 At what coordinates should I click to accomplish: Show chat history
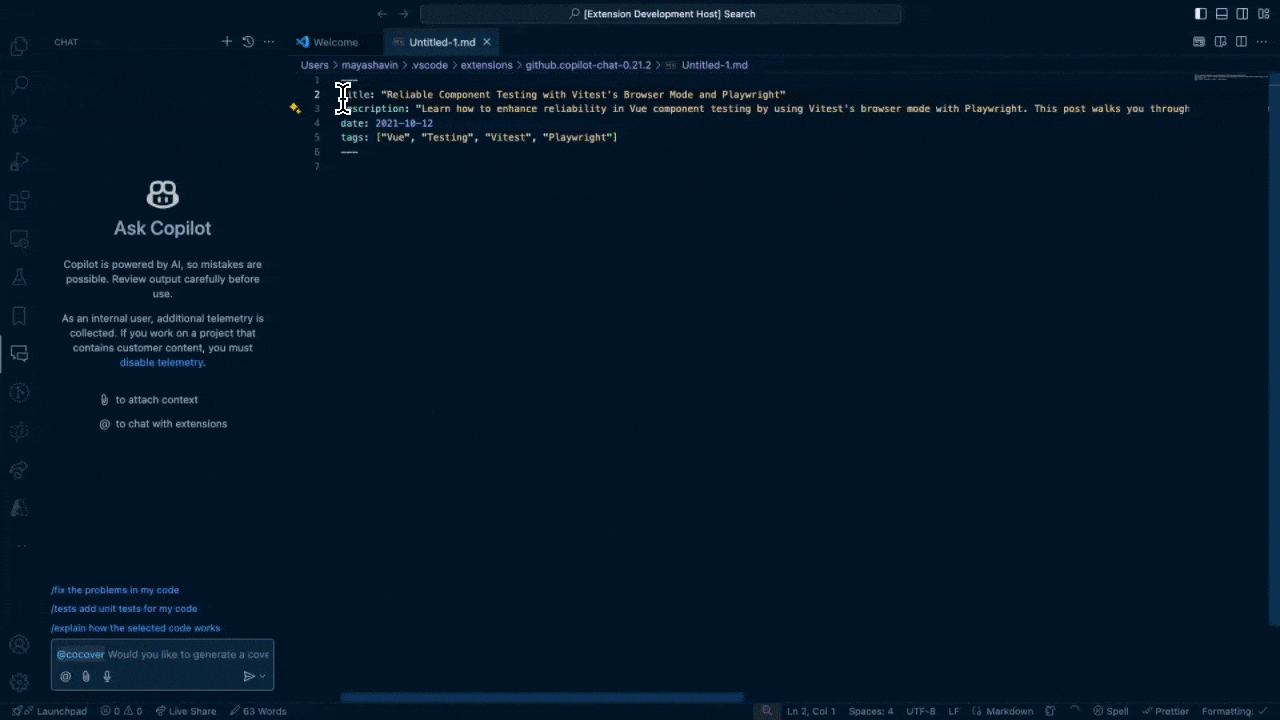pos(248,42)
